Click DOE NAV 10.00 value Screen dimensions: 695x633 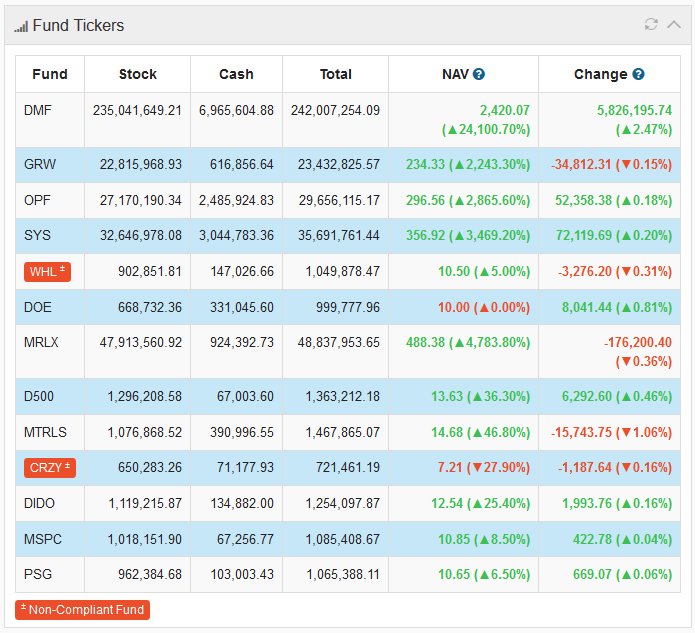(x=454, y=308)
